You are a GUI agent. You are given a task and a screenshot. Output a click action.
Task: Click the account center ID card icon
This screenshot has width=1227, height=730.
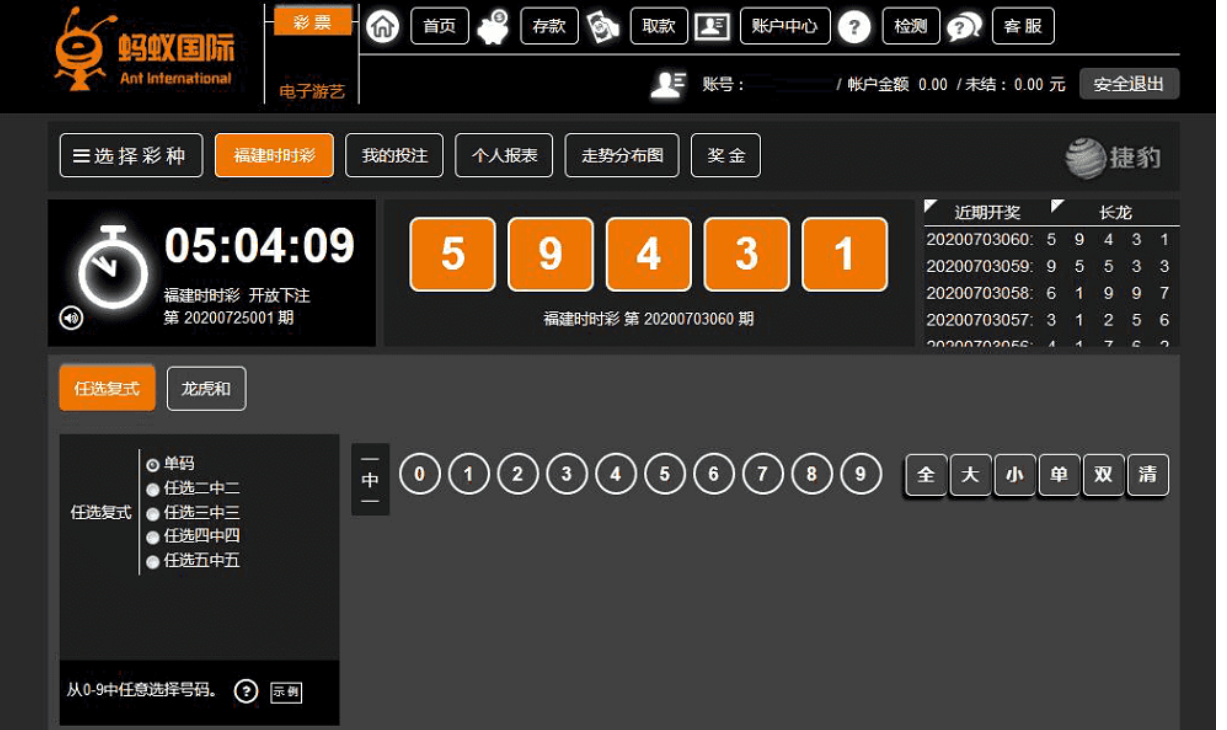click(712, 27)
